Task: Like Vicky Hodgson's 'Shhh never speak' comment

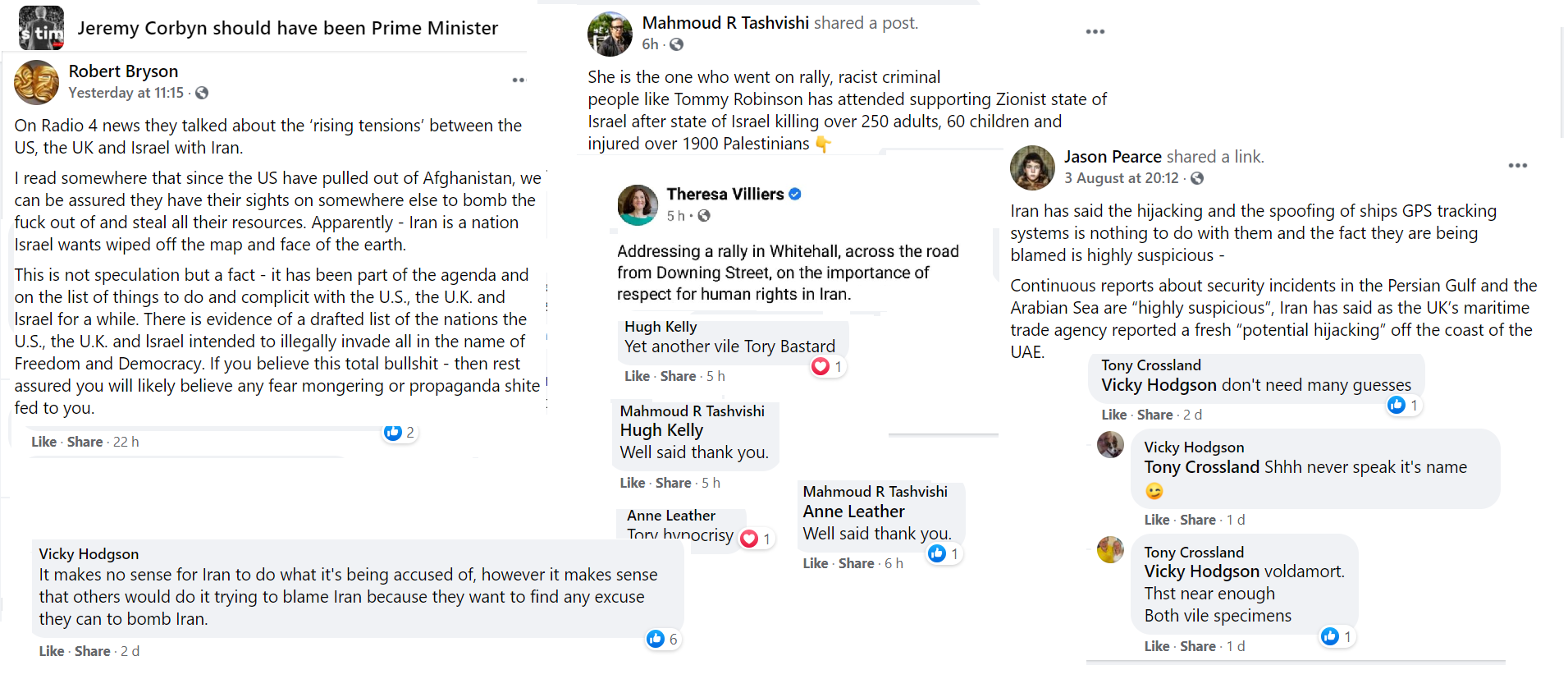Action: [x=1156, y=520]
